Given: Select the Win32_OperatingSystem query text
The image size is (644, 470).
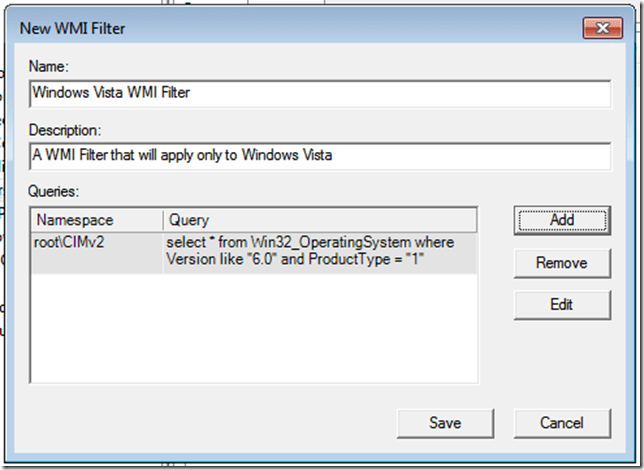Looking at the screenshot, I should 310,242.
